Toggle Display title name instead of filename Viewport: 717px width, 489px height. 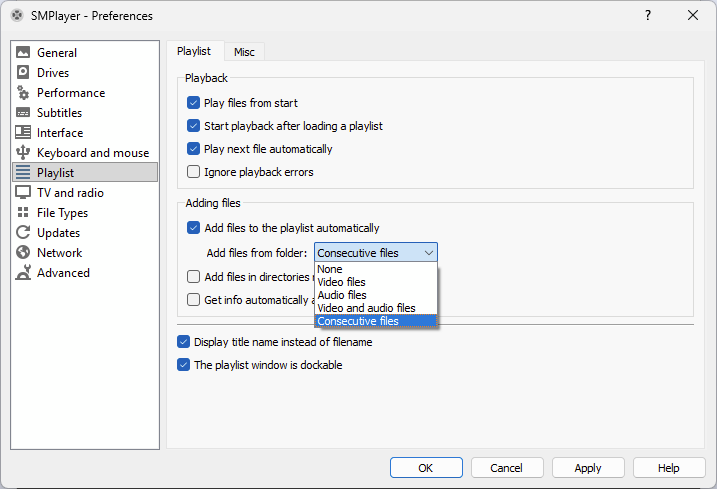click(x=183, y=342)
